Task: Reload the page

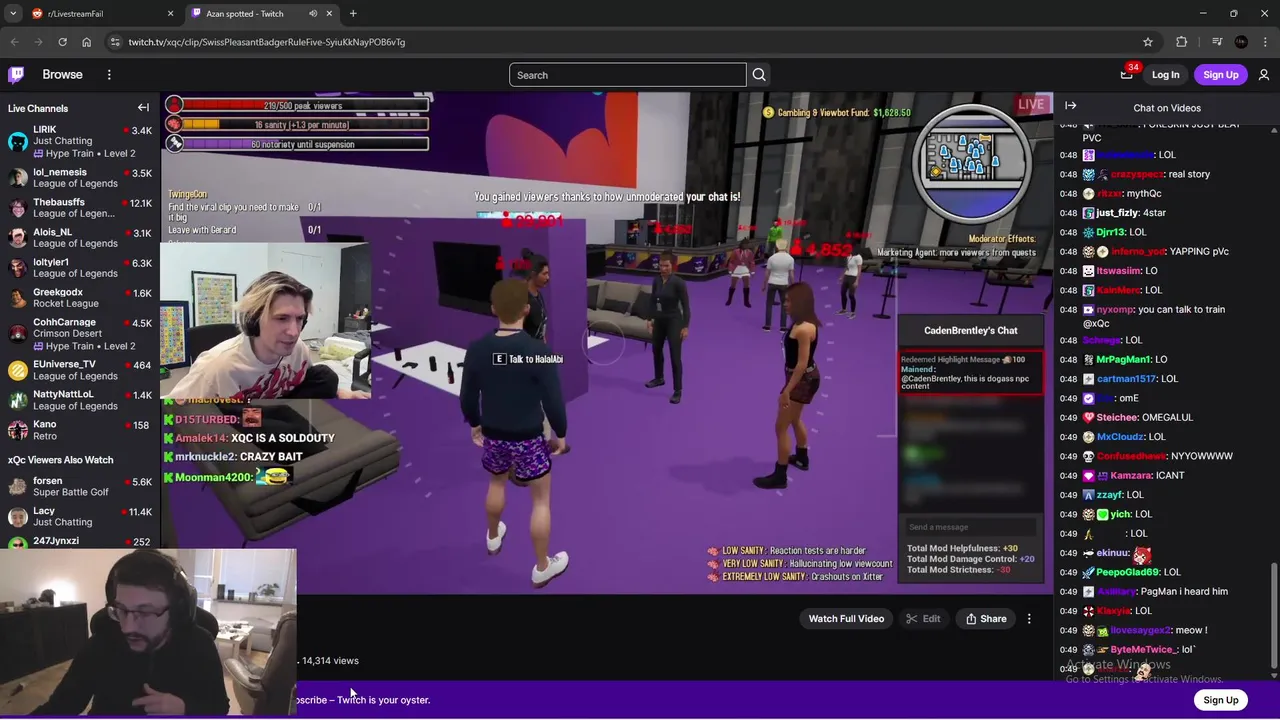Action: point(62,42)
